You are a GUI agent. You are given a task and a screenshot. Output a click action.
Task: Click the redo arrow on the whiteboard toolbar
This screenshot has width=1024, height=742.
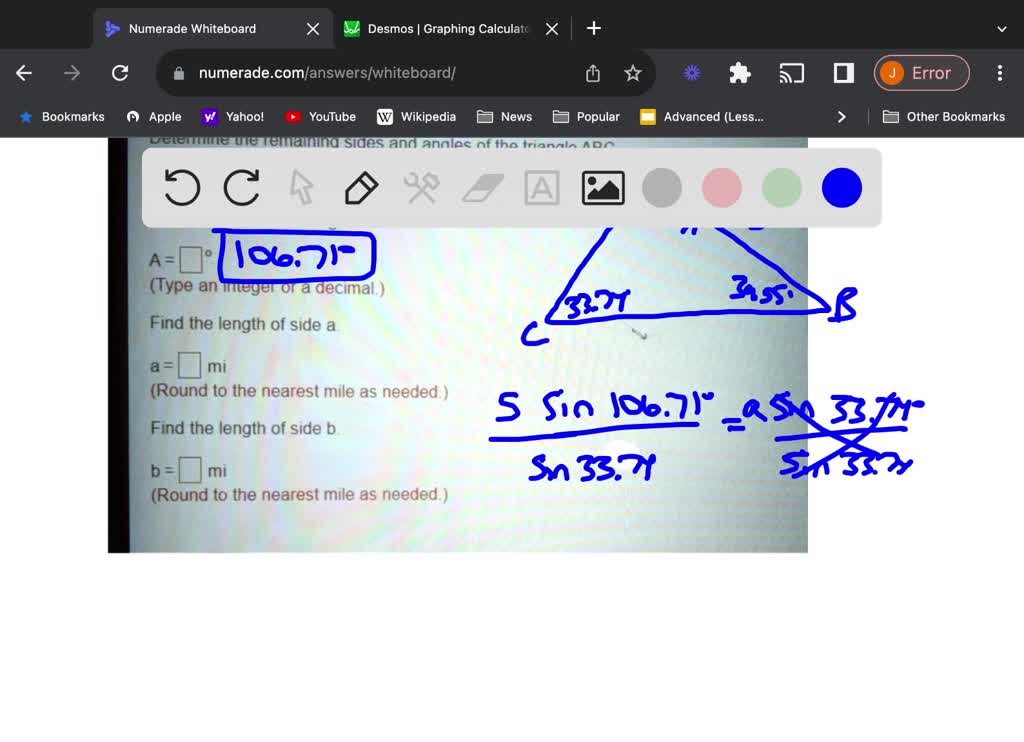[241, 187]
